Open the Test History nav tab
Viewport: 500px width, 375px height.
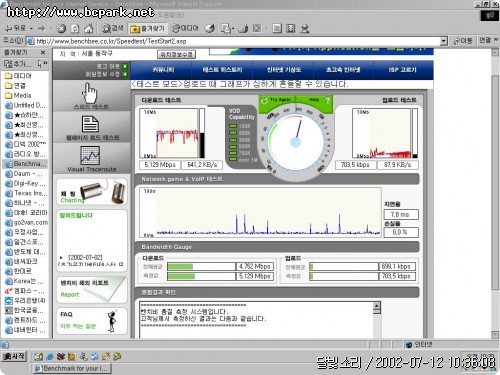222,70
